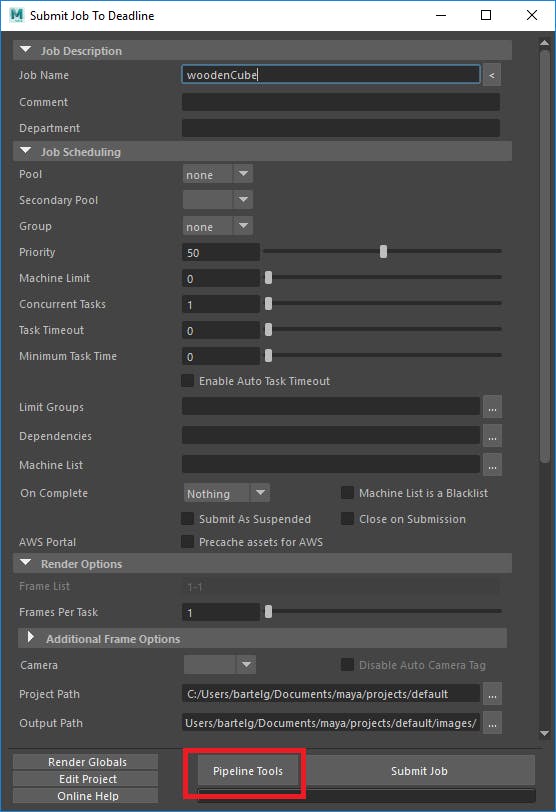The height and width of the screenshot is (812, 556).
Task: Check Submit As Suspended
Action: [x=187, y=518]
